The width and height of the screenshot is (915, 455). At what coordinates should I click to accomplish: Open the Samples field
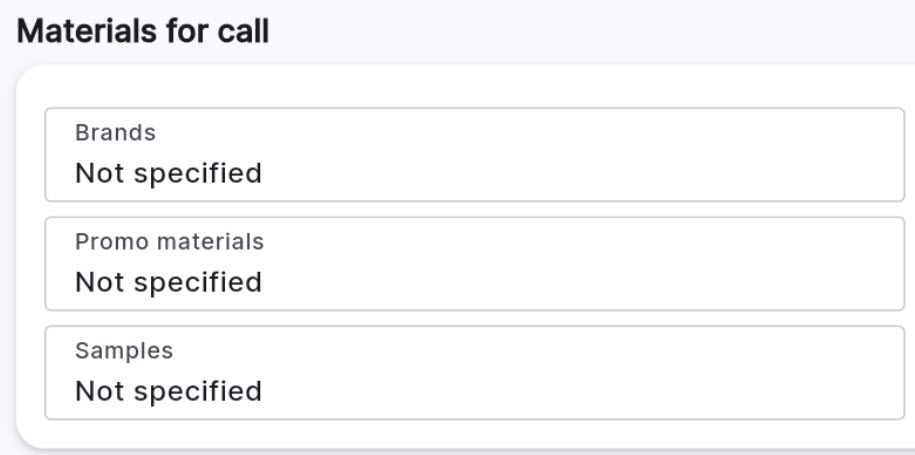[474, 373]
